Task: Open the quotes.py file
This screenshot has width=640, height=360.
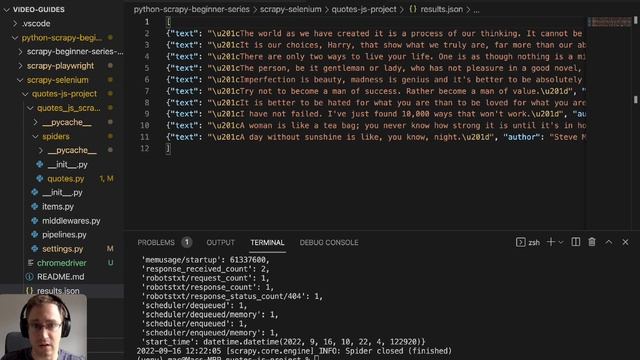Action: (66, 179)
